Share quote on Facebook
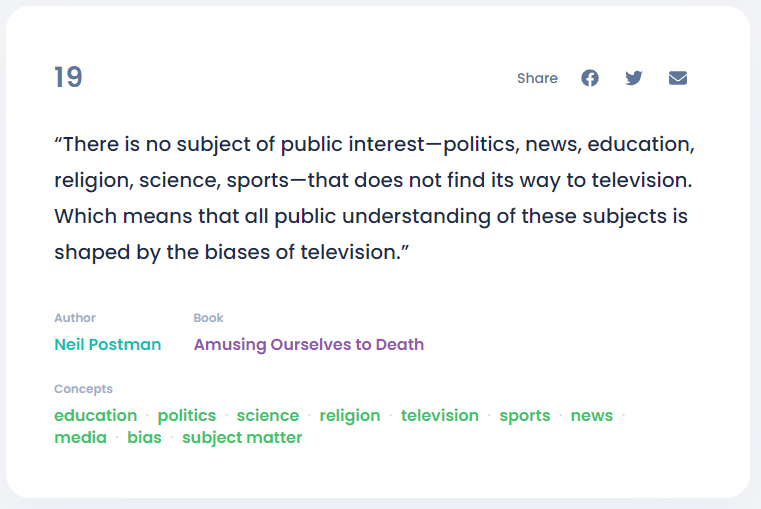 pyautogui.click(x=590, y=78)
